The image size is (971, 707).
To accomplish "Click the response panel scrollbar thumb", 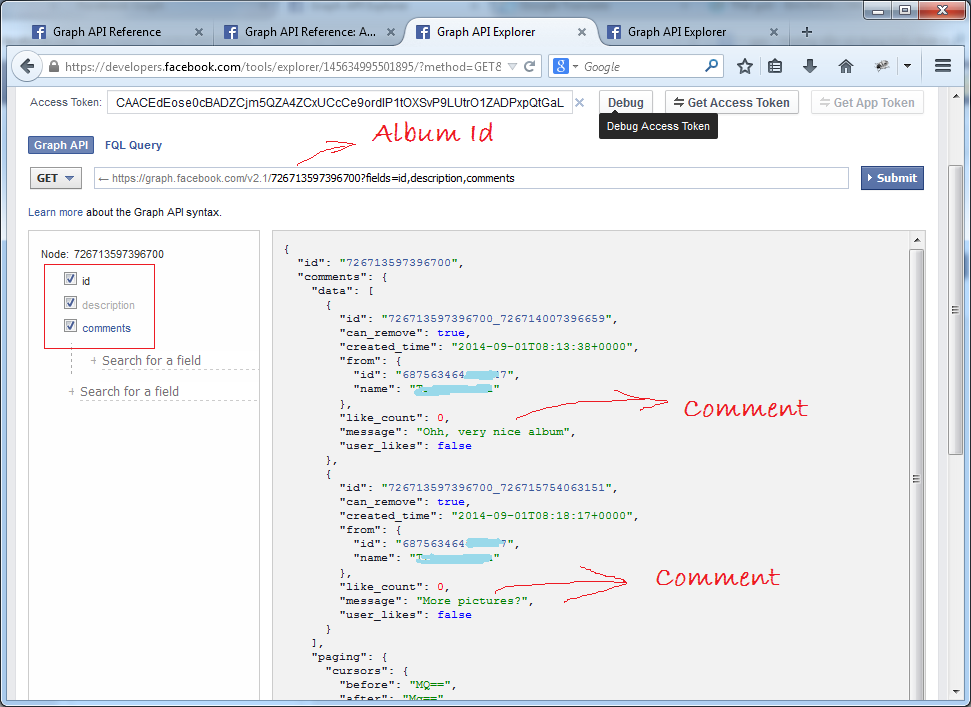I will tap(917, 479).
